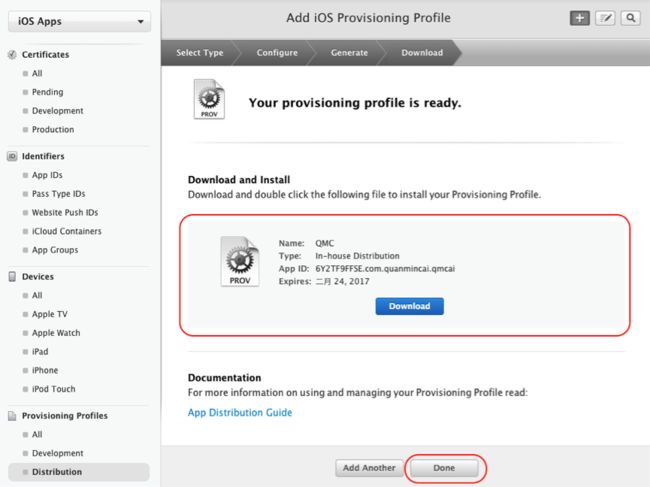Viewport: 650px width, 487px height.
Task: Click the Identifiers ID icon
Action: [x=12, y=156]
